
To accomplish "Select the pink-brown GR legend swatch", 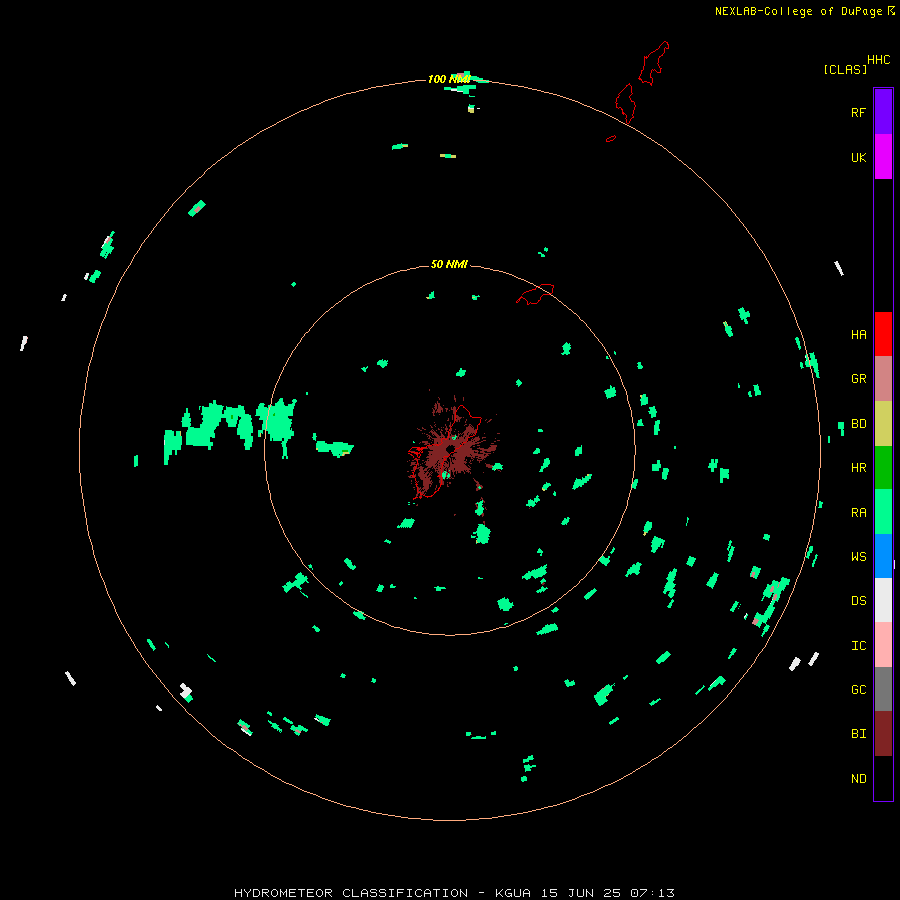I will (x=883, y=379).
